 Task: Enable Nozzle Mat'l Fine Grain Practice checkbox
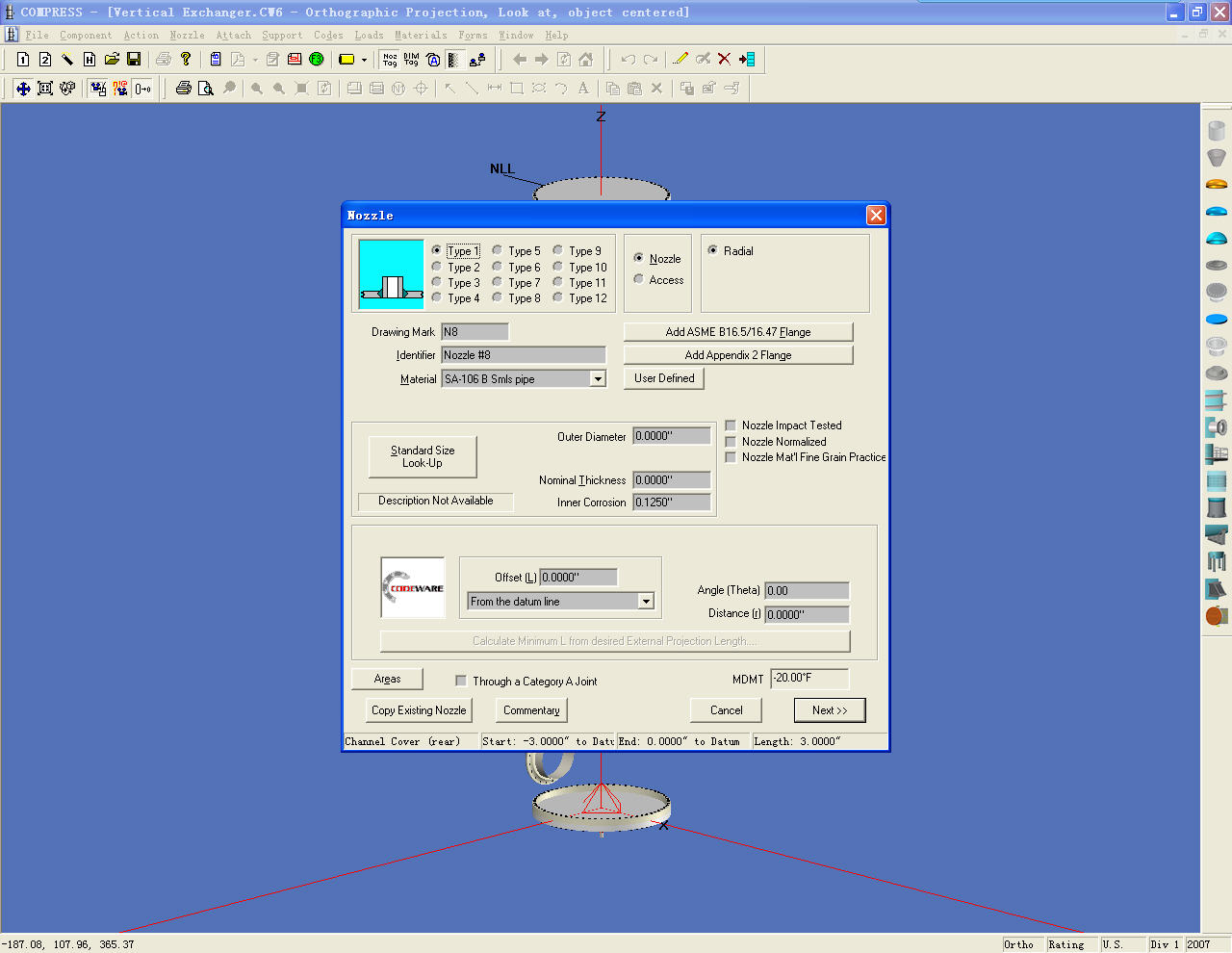[731, 457]
